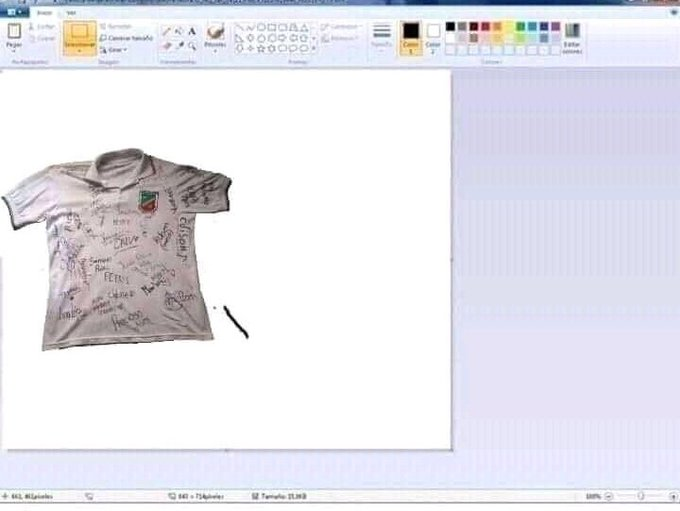This screenshot has width=680, height=511.
Task: Click the Cortar (cut) button
Action: pyautogui.click(x=42, y=27)
